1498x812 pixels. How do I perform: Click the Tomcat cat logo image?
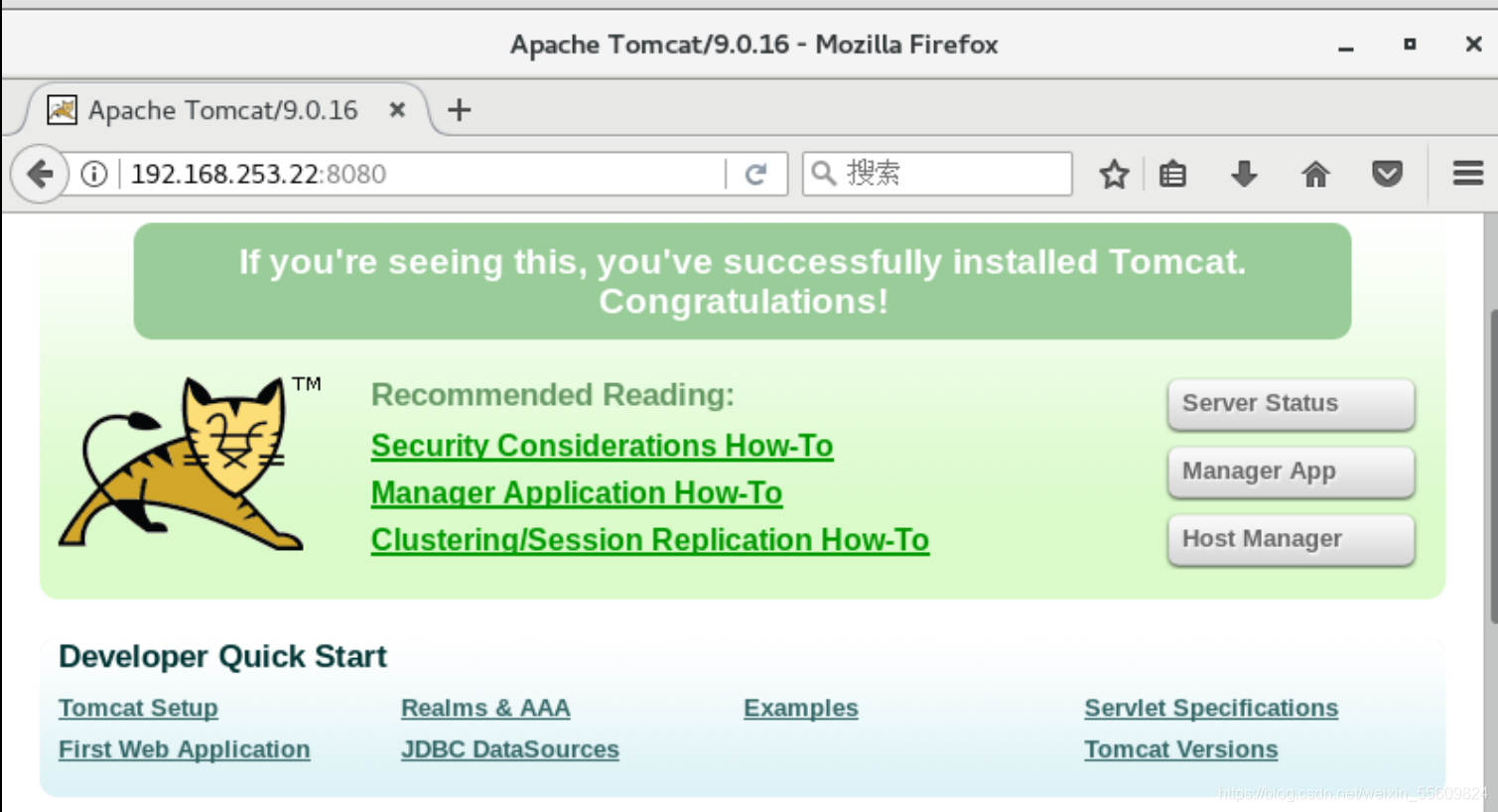190,464
